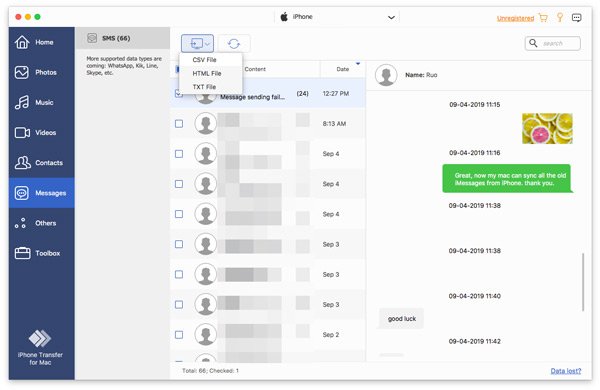This screenshot has height=390, width=600.
Task: Click the iPhone Transfer for Mac logo
Action: coord(40,338)
